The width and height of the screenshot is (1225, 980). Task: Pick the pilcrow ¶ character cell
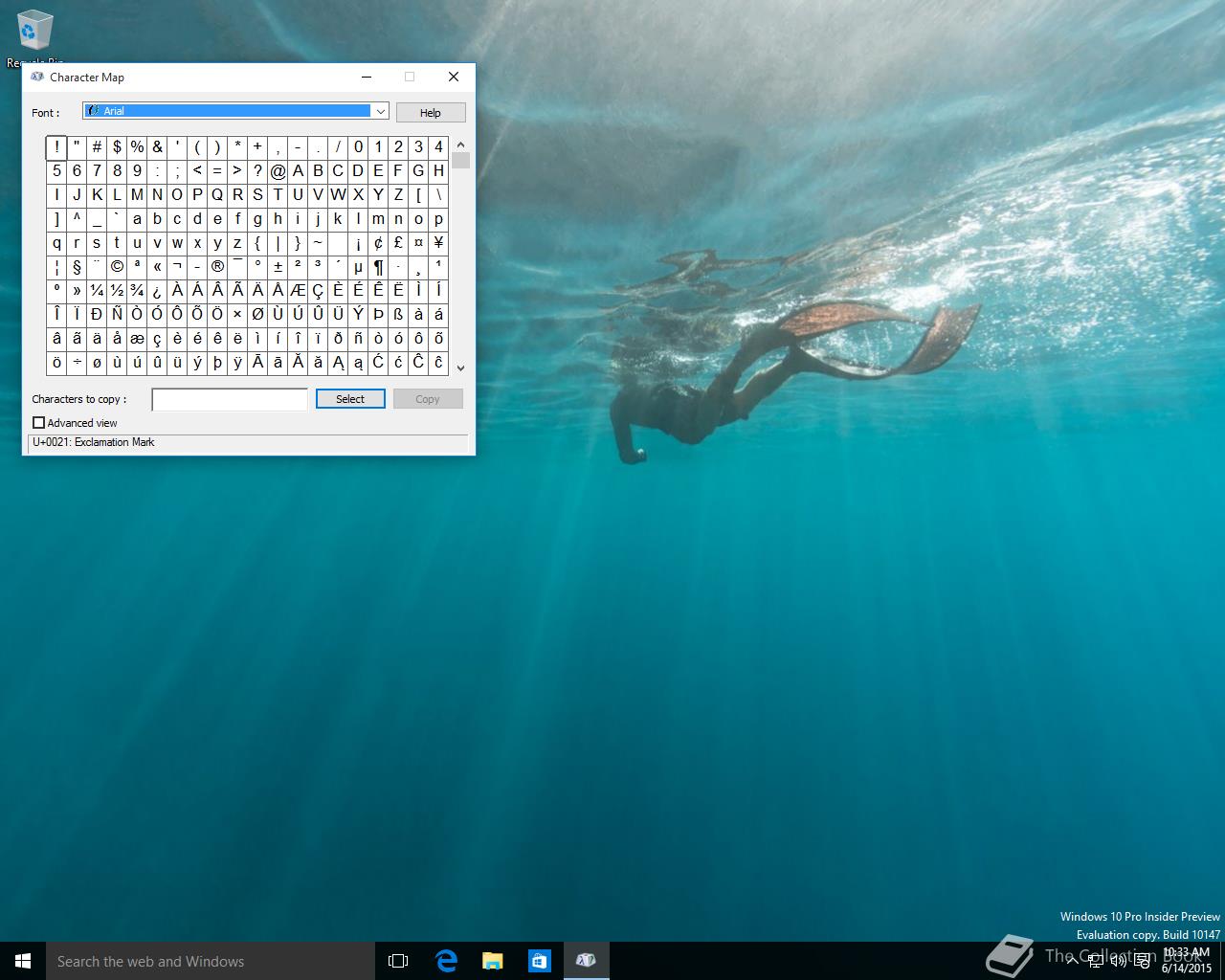coord(378,266)
